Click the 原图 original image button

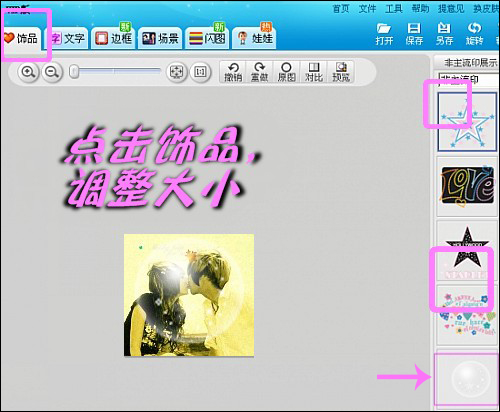click(x=286, y=72)
